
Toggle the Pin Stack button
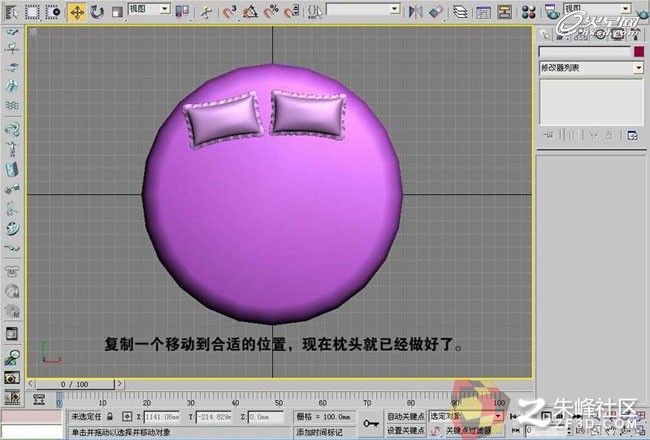547,135
